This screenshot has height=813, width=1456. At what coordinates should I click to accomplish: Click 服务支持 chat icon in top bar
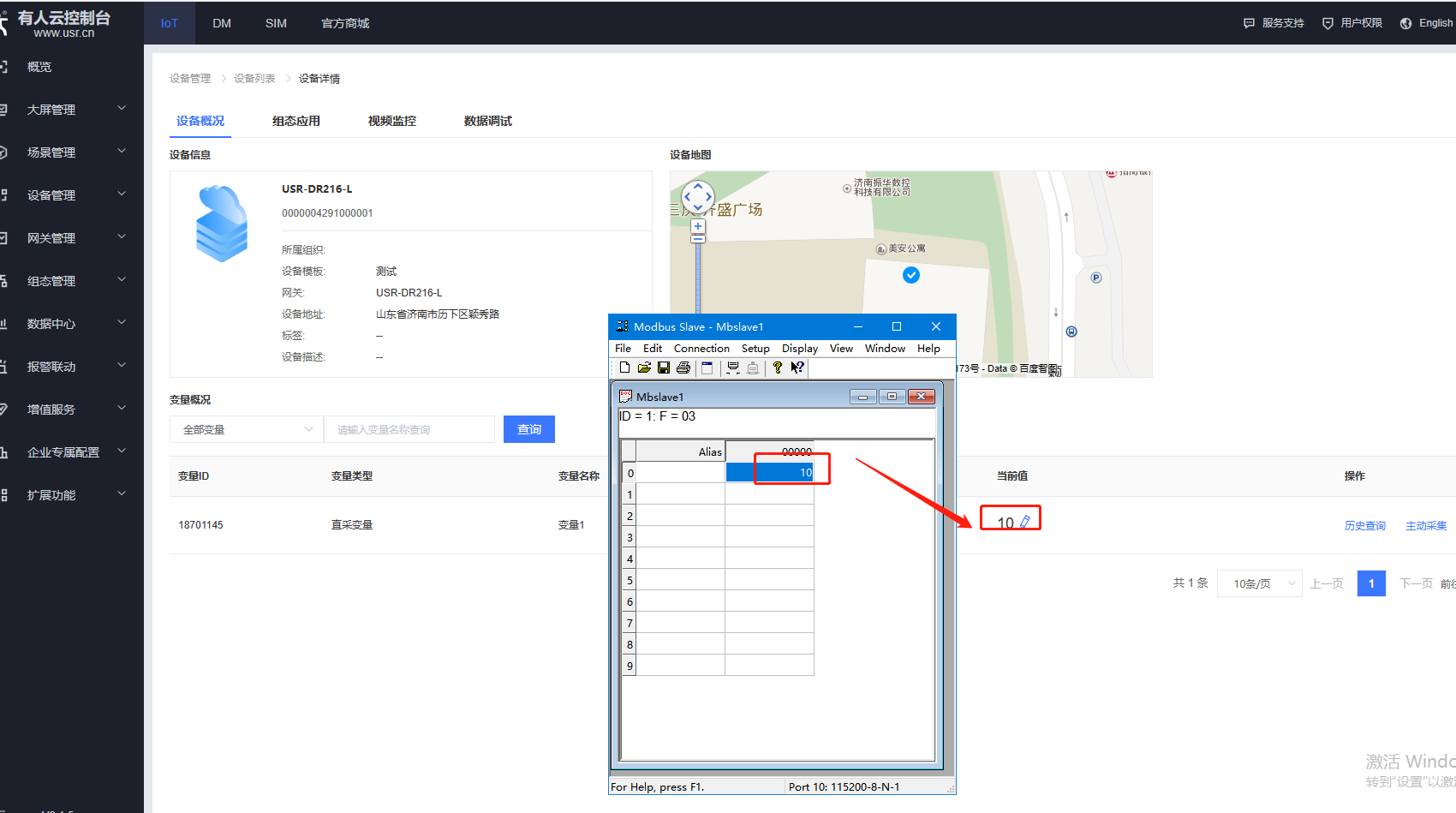tap(1249, 23)
